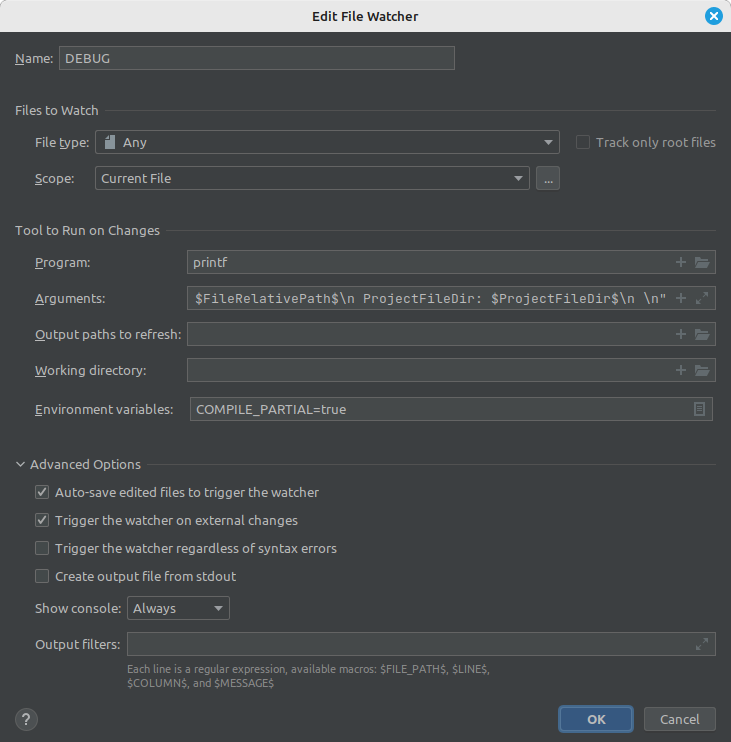Enable Track only root files checkbox

tap(583, 142)
